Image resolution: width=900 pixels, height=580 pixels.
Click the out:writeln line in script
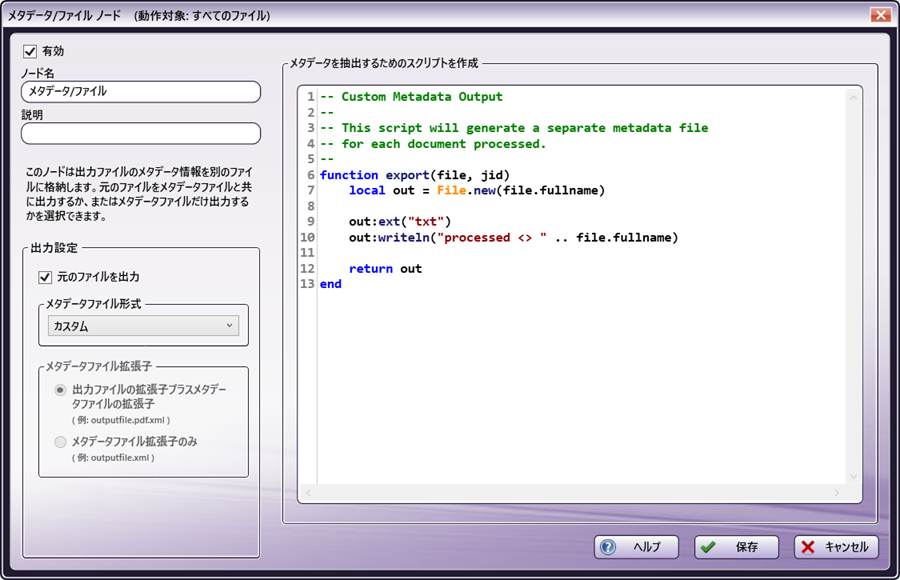(513, 237)
